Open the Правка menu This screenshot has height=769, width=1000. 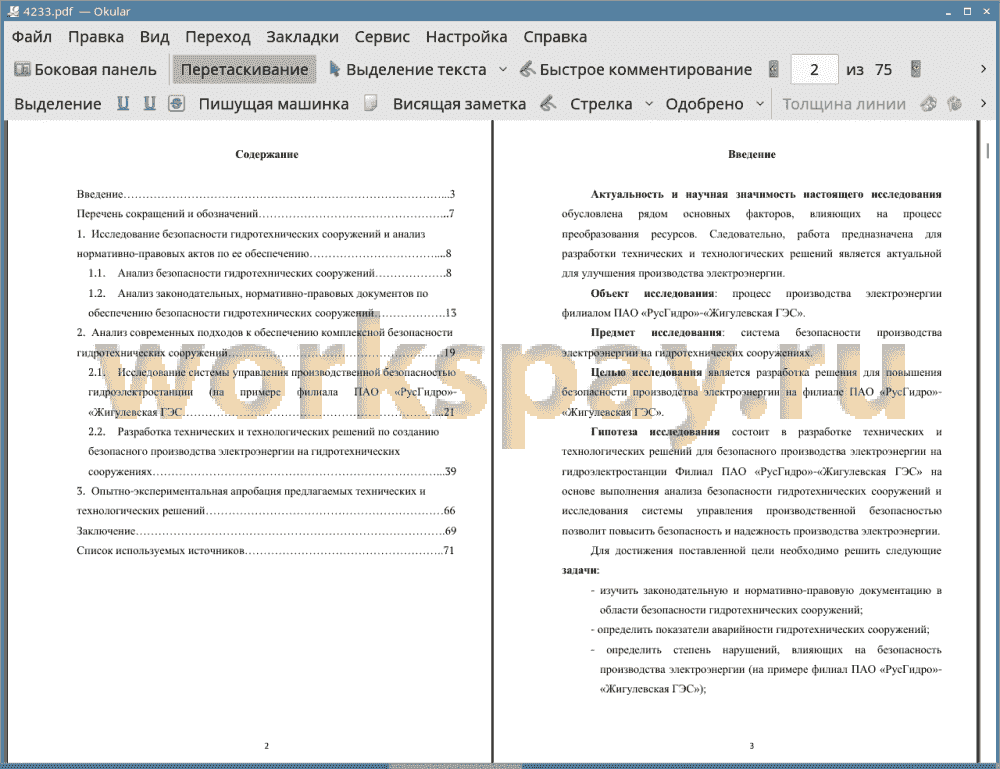[x=96, y=37]
